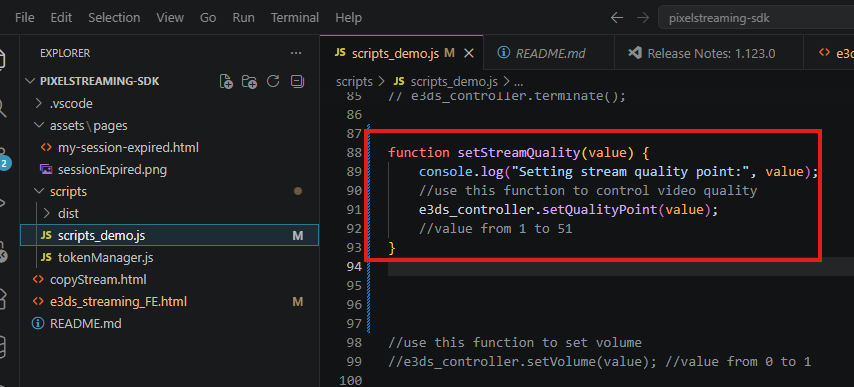The width and height of the screenshot is (854, 387).
Task: Click comment '//use this function to set volume'
Action: 515,342
